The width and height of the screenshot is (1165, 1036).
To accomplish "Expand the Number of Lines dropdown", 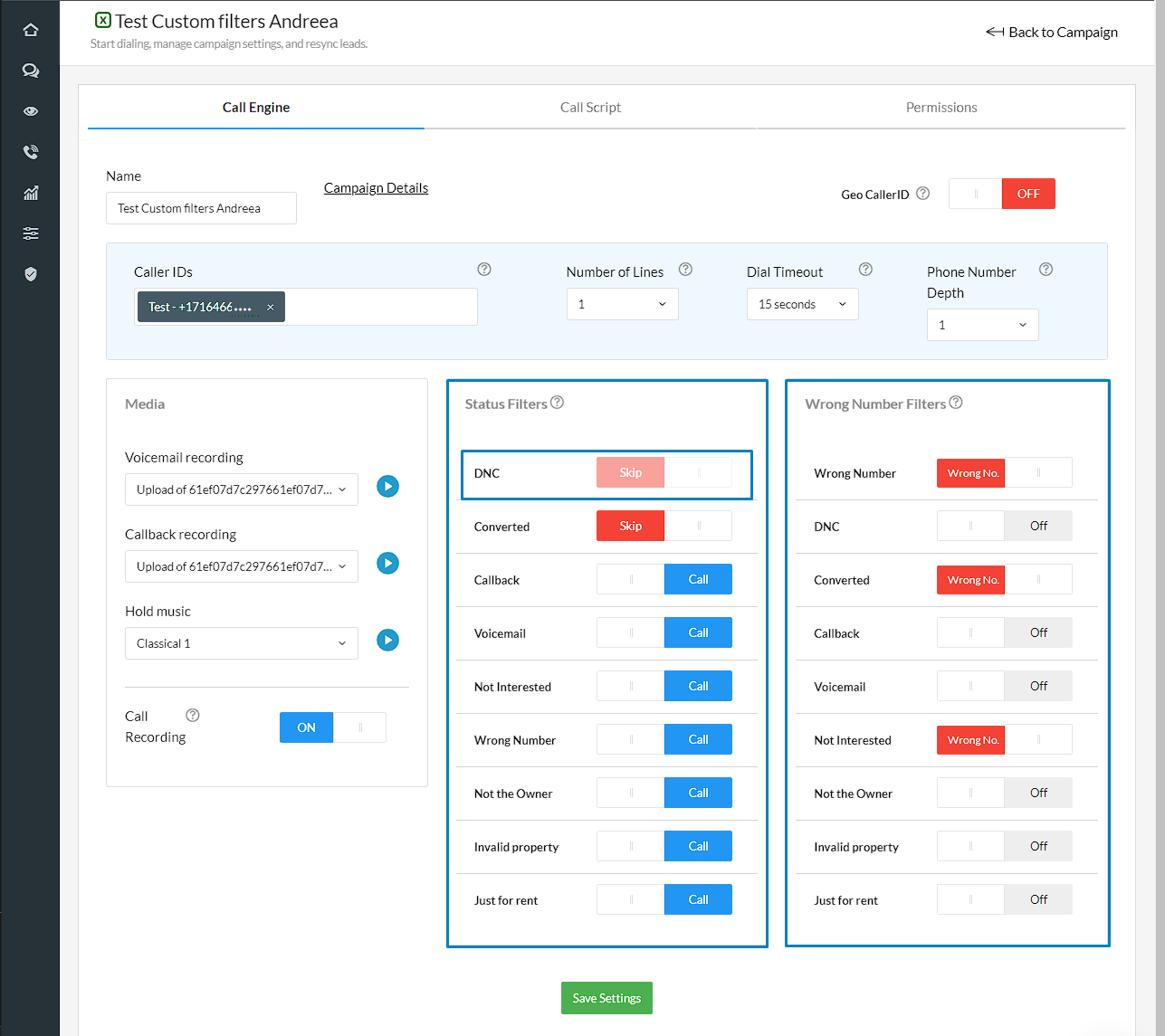I will 622,304.
